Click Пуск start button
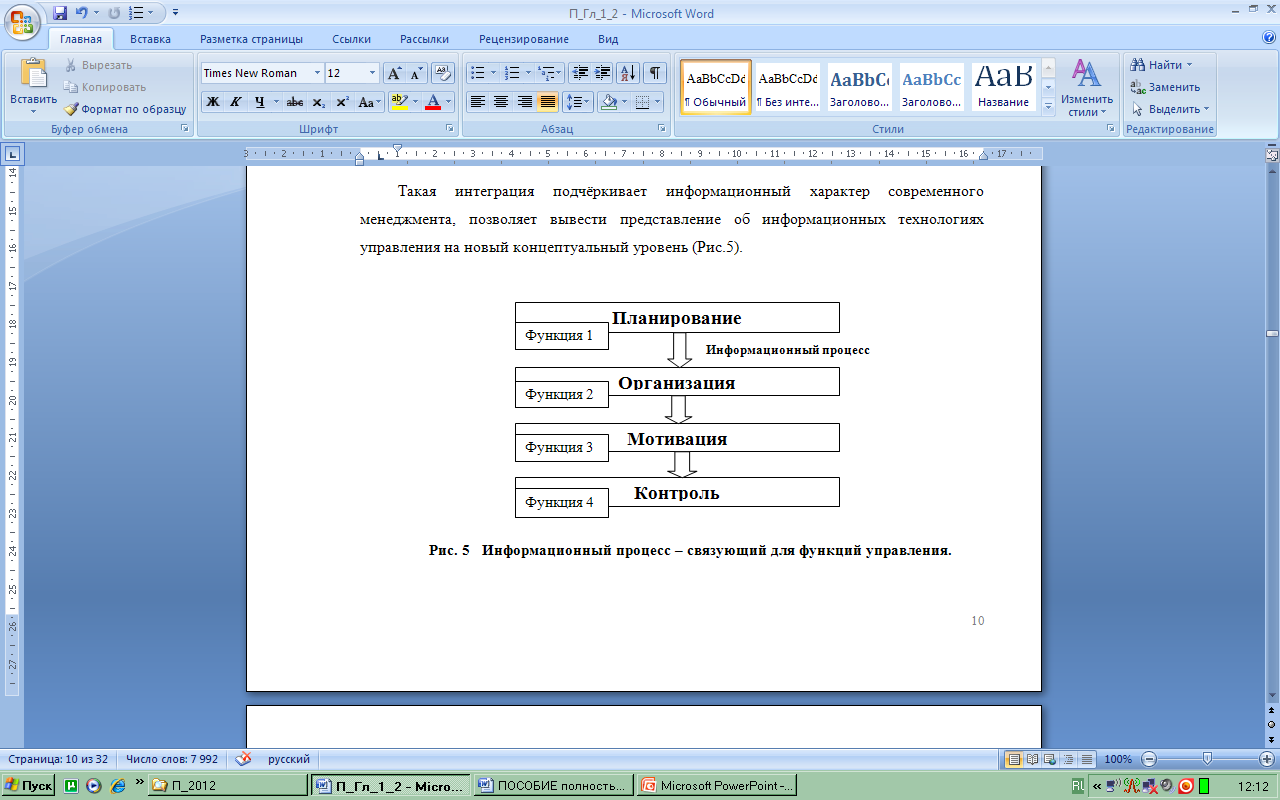1280x800 pixels. tap(29, 786)
